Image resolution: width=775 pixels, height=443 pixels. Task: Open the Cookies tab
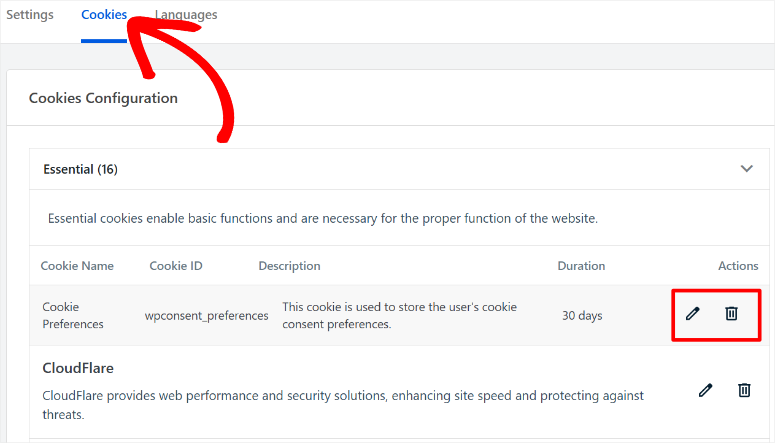pos(104,15)
